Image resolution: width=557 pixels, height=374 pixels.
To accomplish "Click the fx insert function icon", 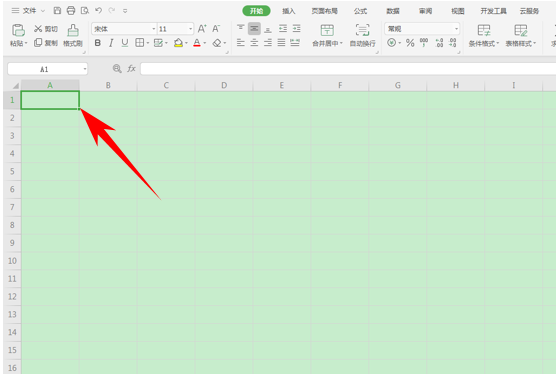I will click(x=131, y=69).
